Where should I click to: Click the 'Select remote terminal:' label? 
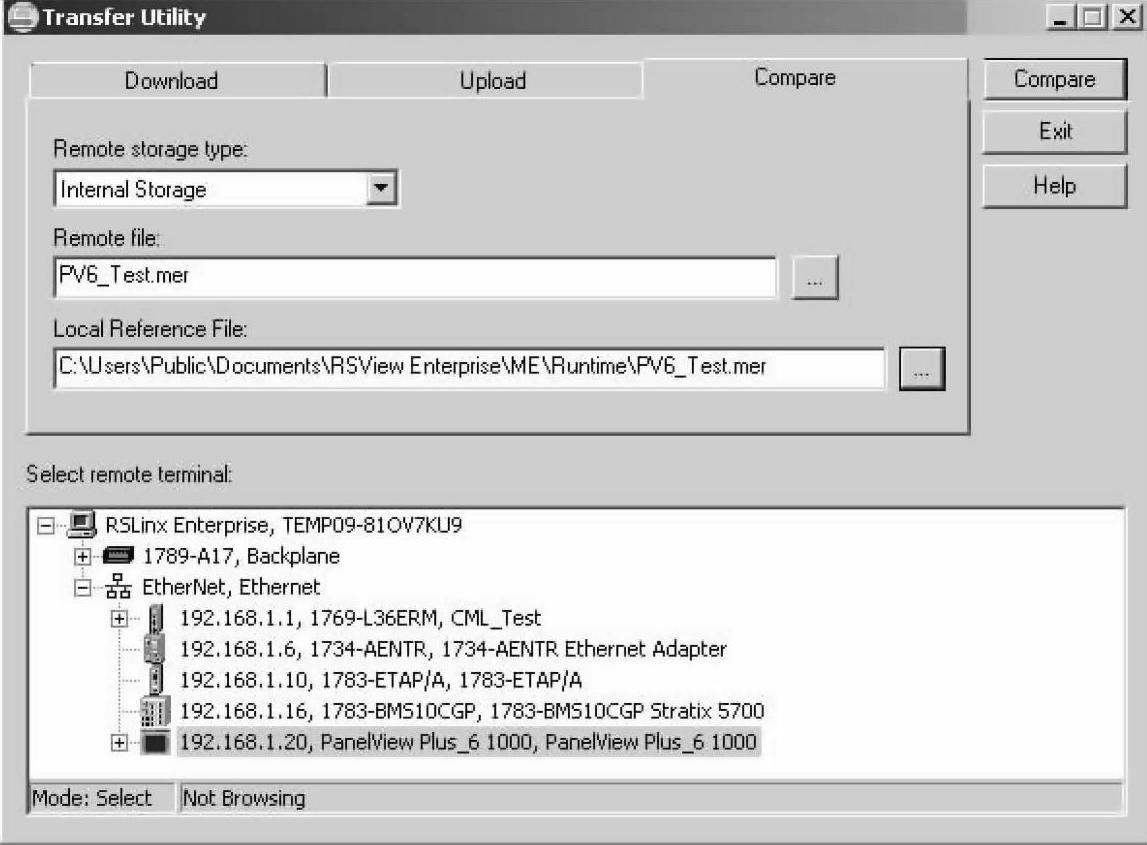click(129, 474)
